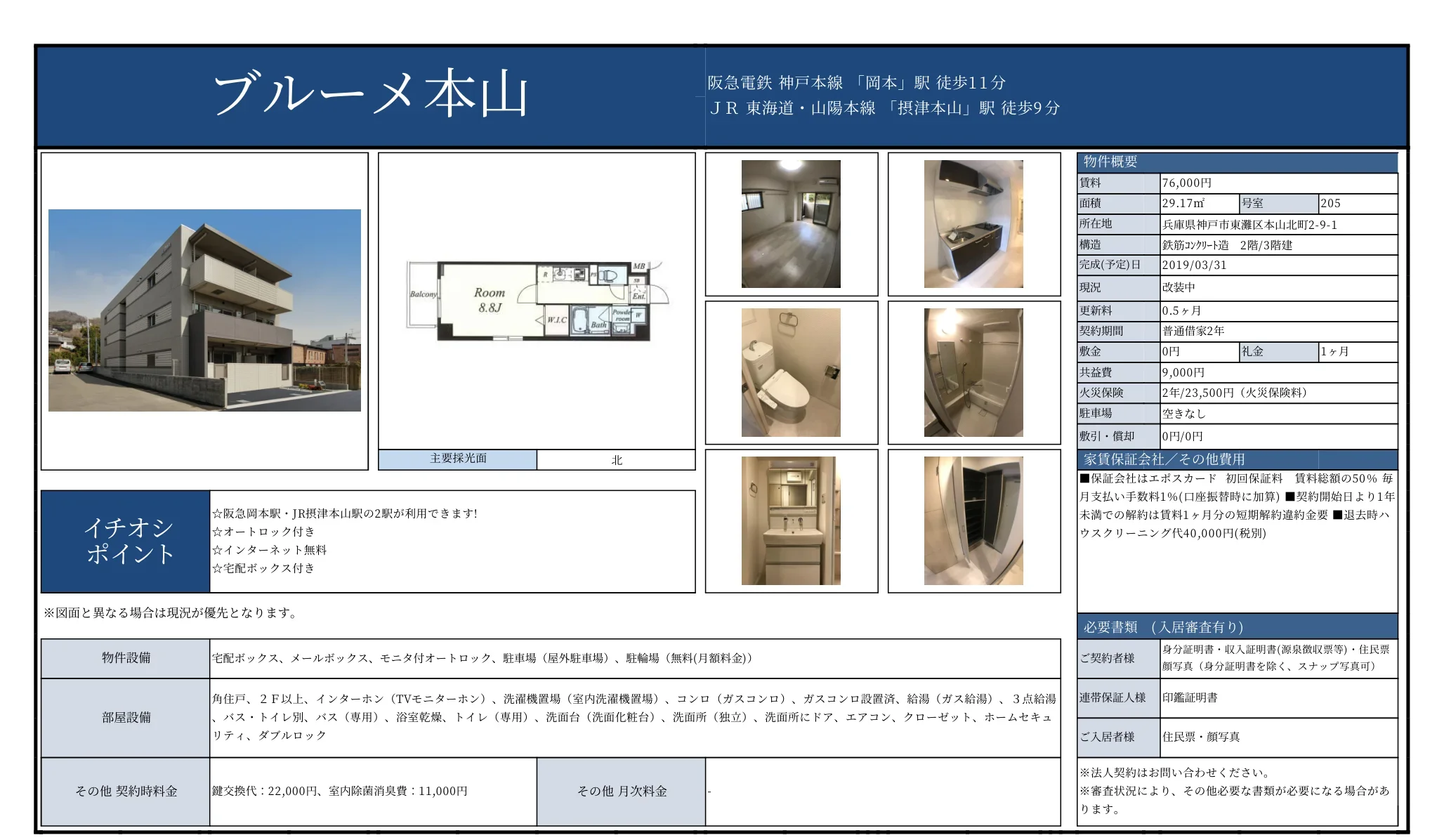This screenshot has width=1444, height=840.
Task: Click the その他 契約時料金 cell
Action: [125, 792]
